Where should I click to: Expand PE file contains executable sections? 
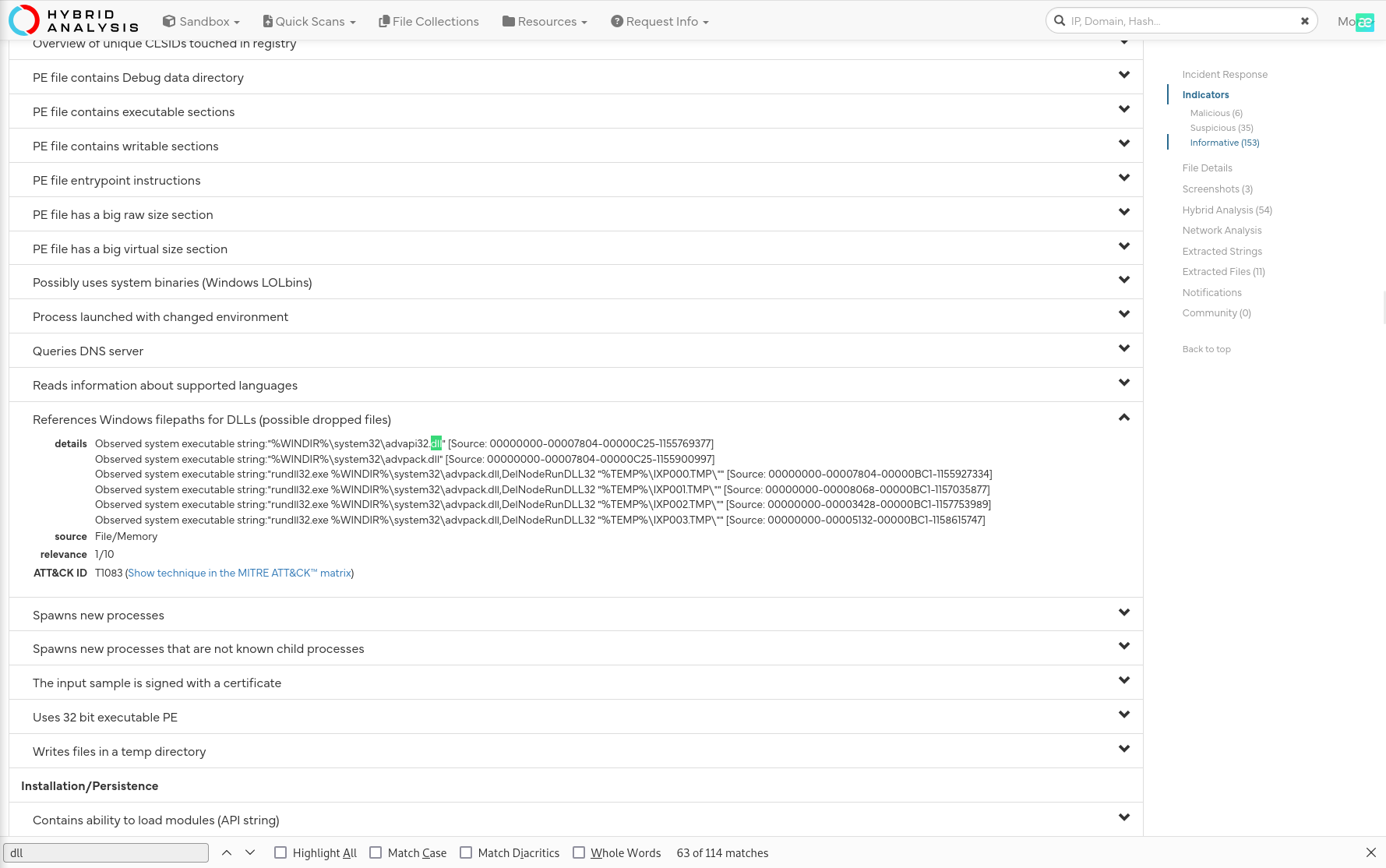(x=576, y=111)
